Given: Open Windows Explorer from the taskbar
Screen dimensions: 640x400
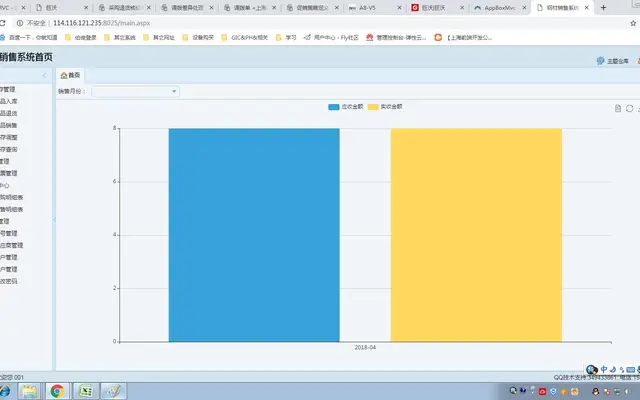Looking at the screenshot, I should (x=29, y=391).
